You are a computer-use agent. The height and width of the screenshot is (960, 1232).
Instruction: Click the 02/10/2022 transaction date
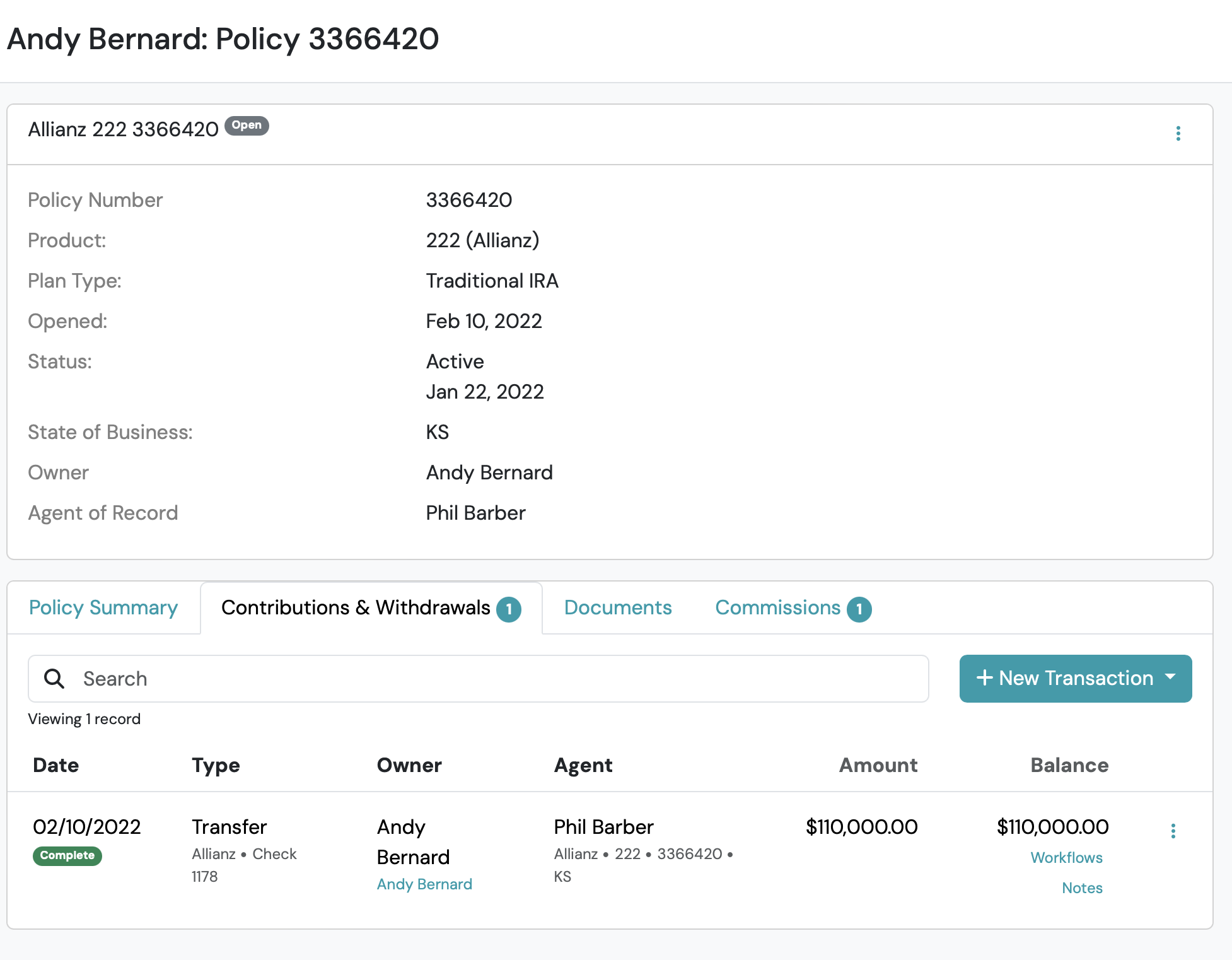pos(87,827)
